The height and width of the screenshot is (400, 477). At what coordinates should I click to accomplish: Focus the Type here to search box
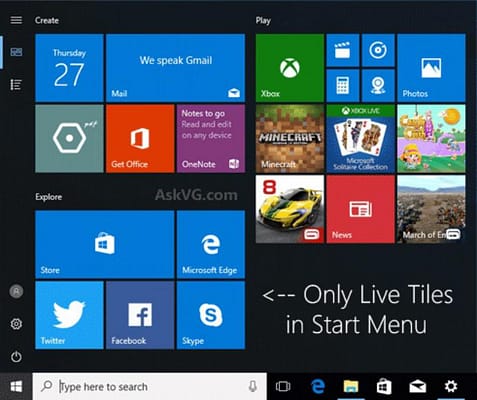coord(150,386)
